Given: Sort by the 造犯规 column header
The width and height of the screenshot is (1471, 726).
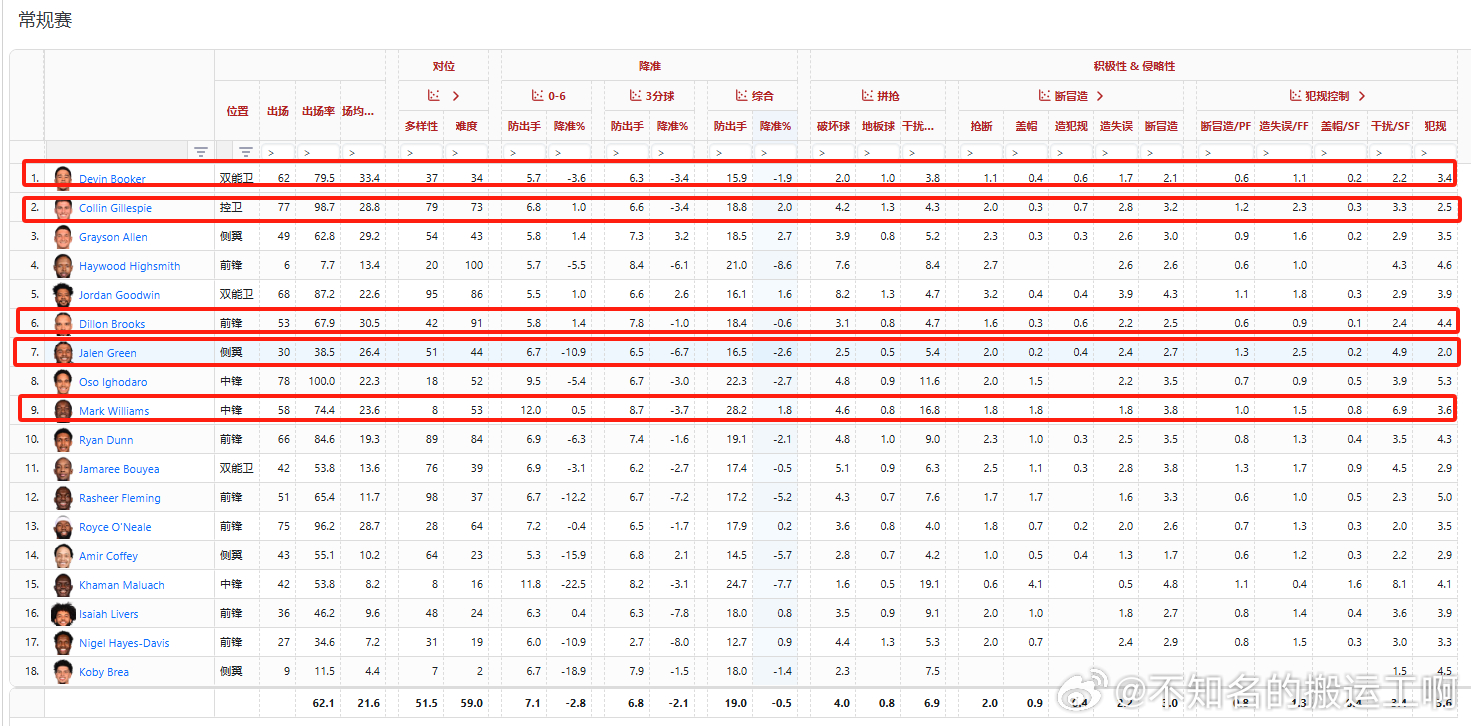Looking at the screenshot, I should pos(1072,126).
